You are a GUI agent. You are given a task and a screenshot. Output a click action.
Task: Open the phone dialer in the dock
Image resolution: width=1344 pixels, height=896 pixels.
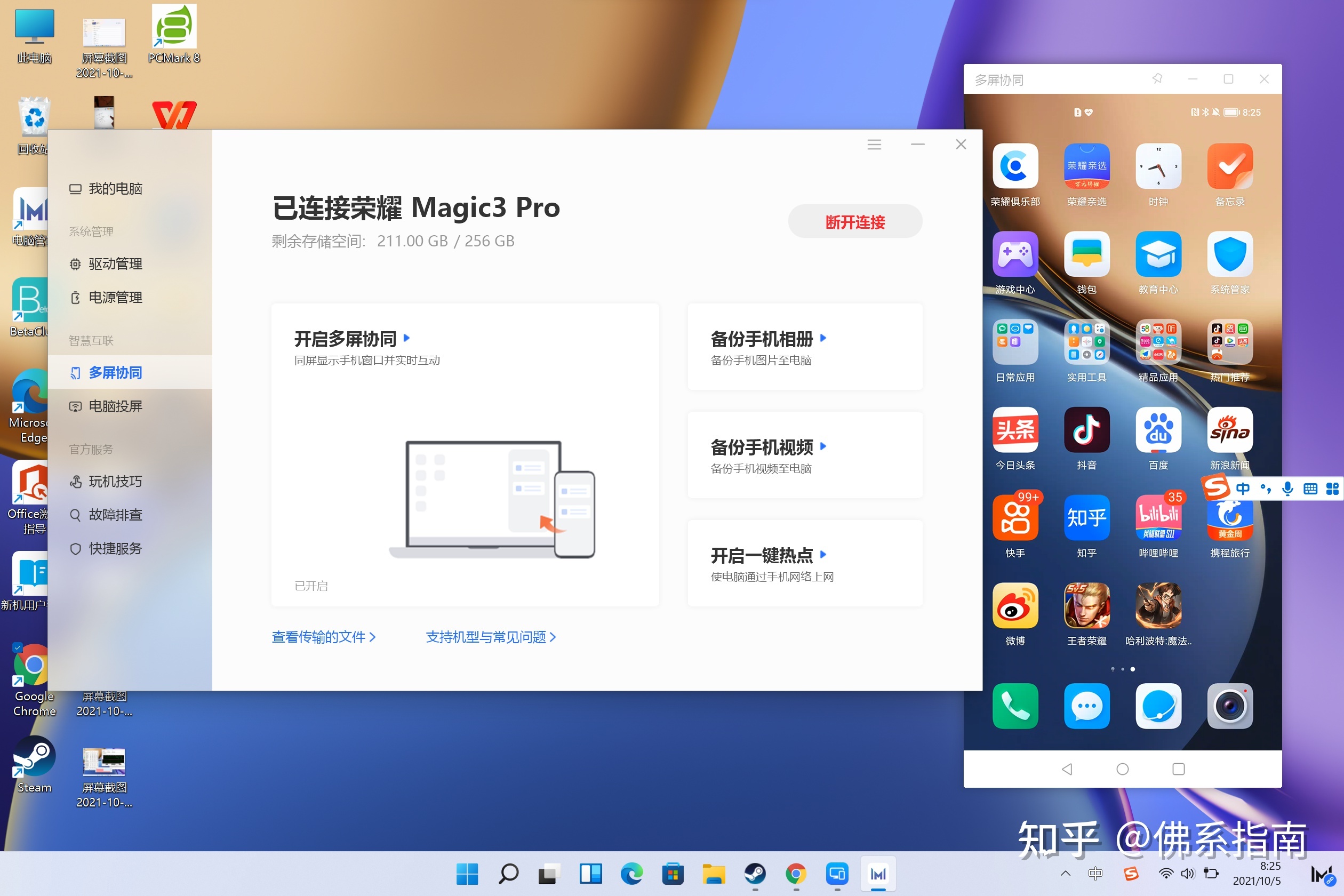[x=1015, y=706]
